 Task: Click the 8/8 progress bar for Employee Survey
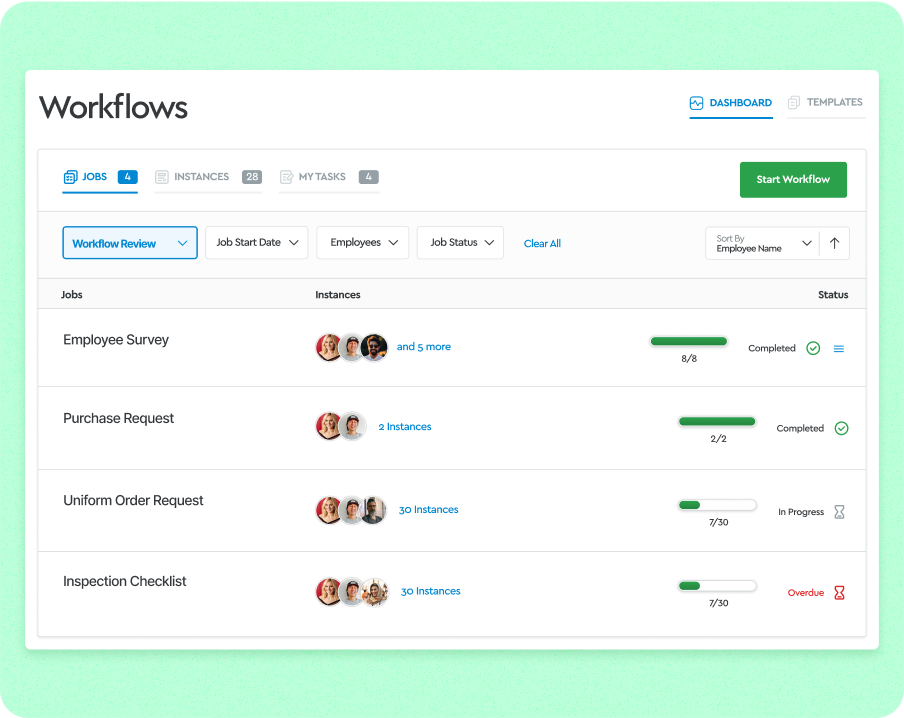(689, 340)
